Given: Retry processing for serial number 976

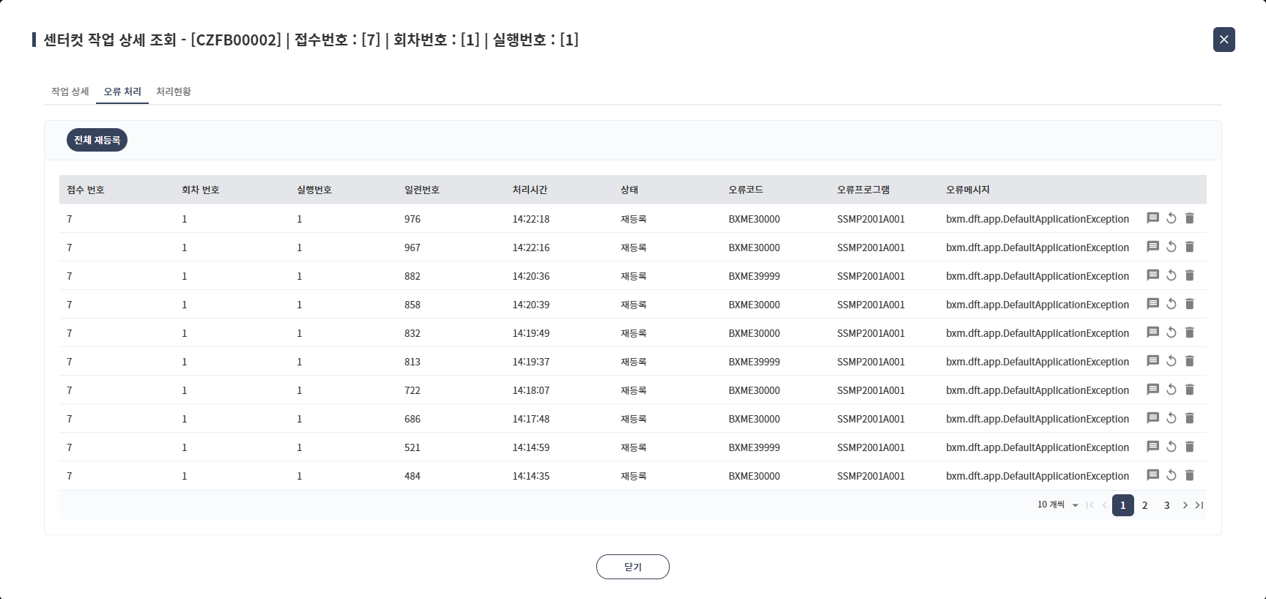Looking at the screenshot, I should point(1170,218).
